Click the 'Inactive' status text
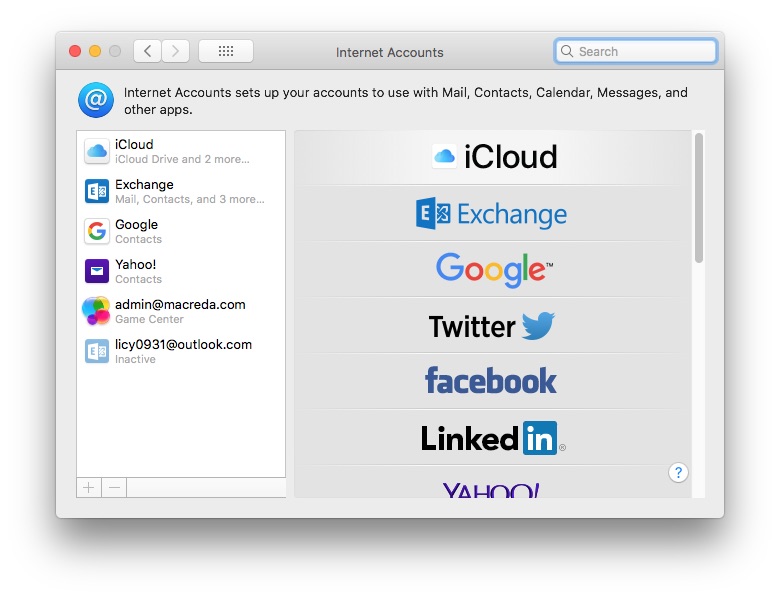Image resolution: width=780 pixels, height=598 pixels. click(x=135, y=359)
